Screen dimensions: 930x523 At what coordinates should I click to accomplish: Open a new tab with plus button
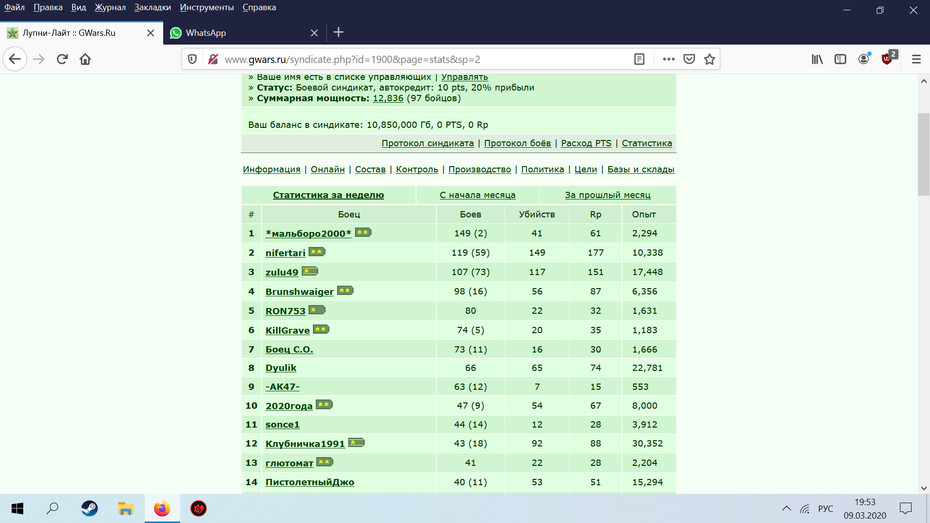(339, 33)
